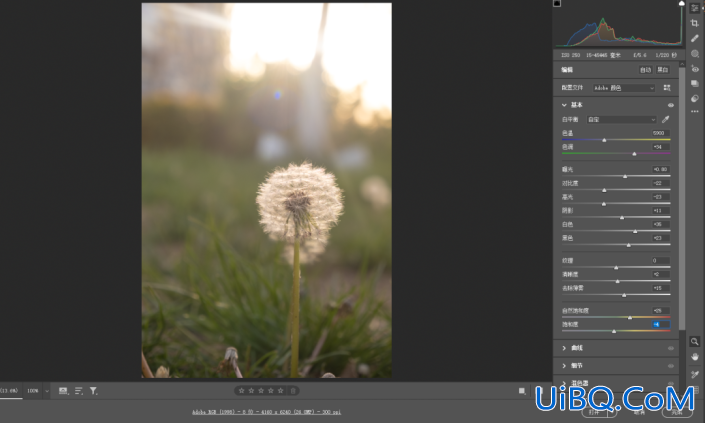Click the scroll-up arrow of edit panel
The height and width of the screenshot is (423, 705).
point(682,64)
